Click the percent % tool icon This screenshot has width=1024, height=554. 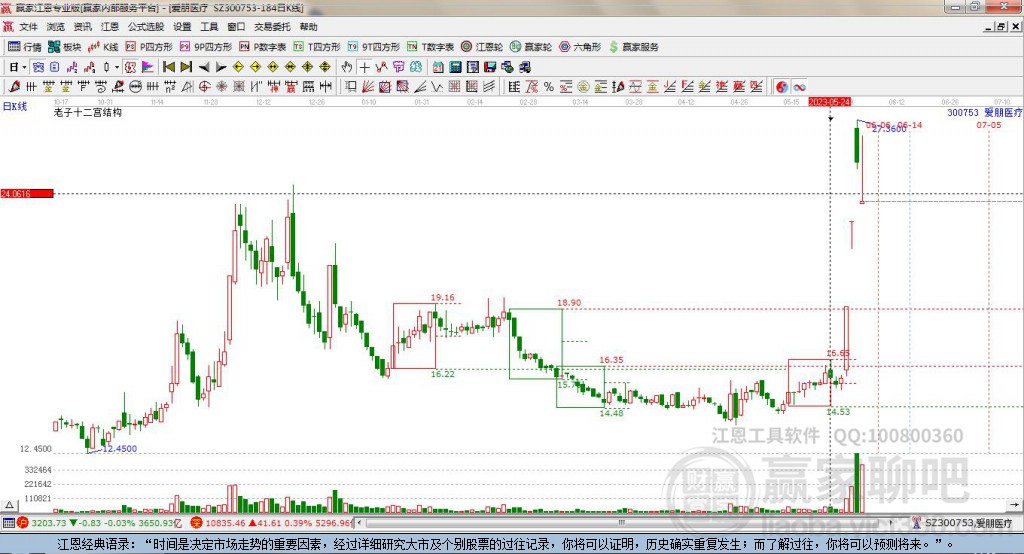tap(549, 87)
